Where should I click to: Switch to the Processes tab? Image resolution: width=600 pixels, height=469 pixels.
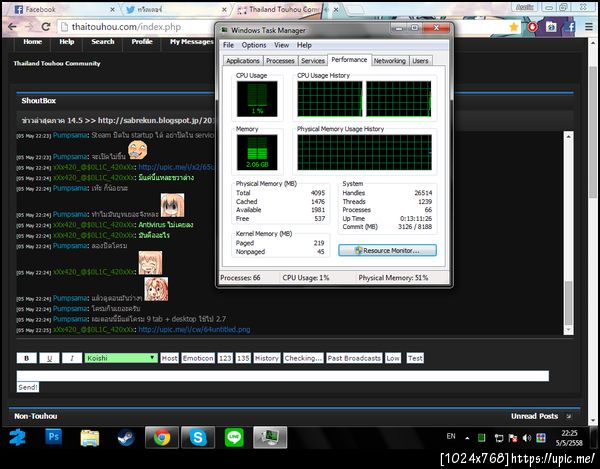click(x=280, y=61)
